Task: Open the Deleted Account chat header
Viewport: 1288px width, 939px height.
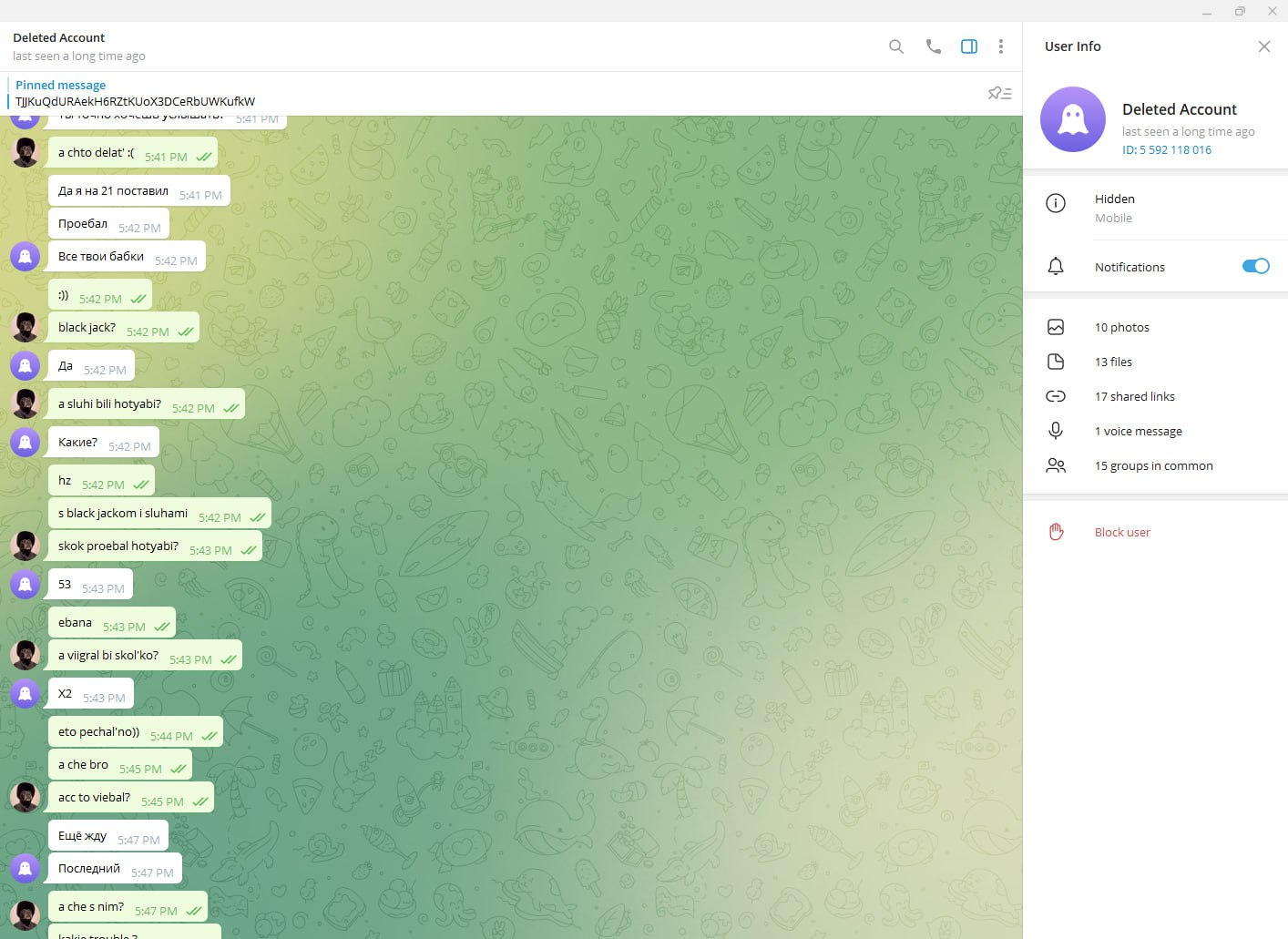Action: [x=79, y=46]
